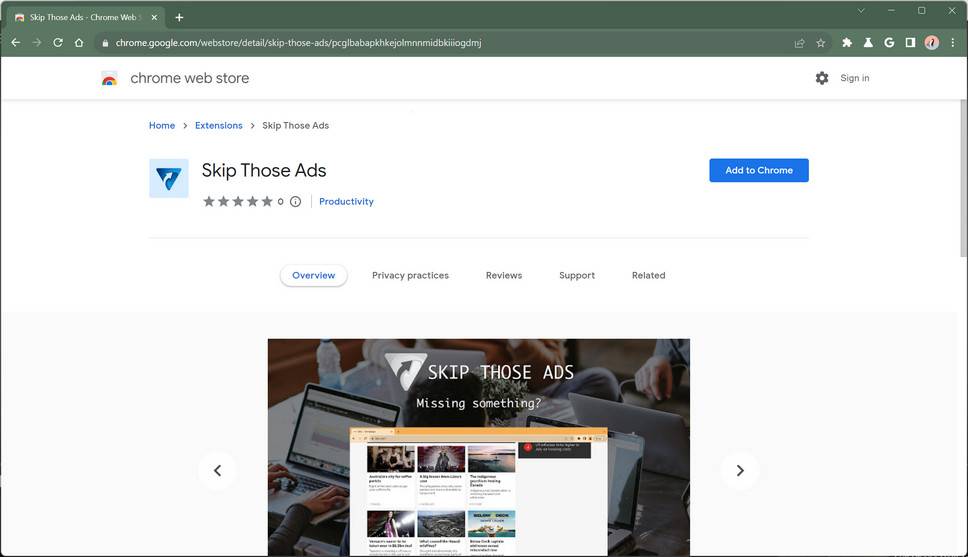The height and width of the screenshot is (557, 968).
Task: Show previous screenshot in carousel
Action: pos(217,471)
